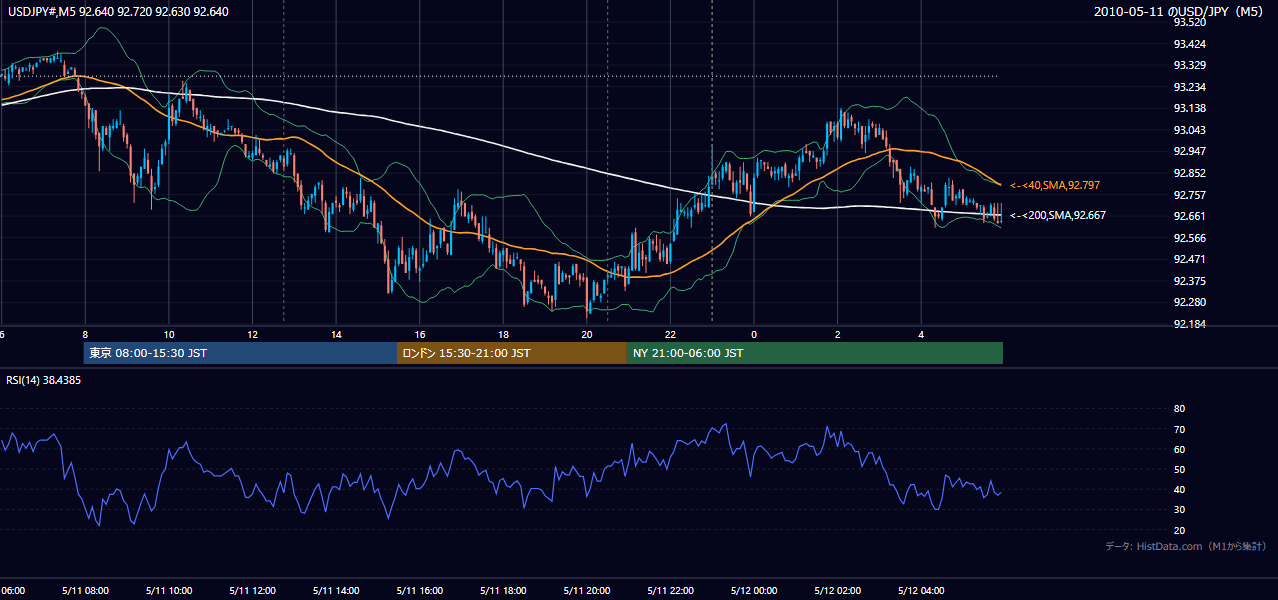
Task: Click price axis value 93.424
Action: click(x=1189, y=44)
